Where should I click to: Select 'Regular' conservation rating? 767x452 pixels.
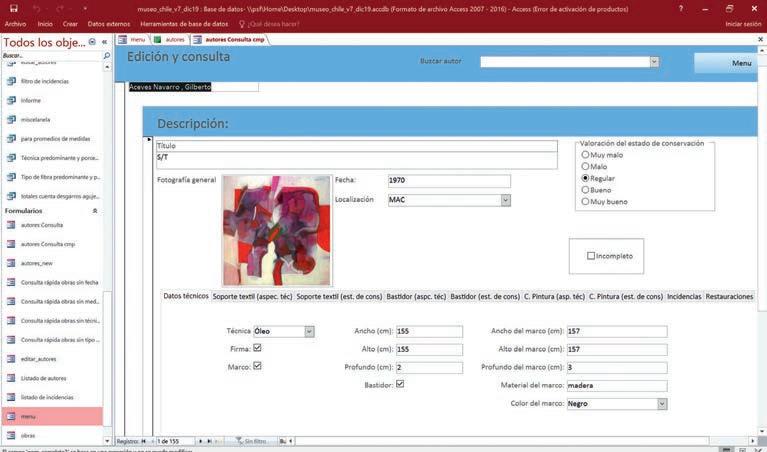point(585,178)
